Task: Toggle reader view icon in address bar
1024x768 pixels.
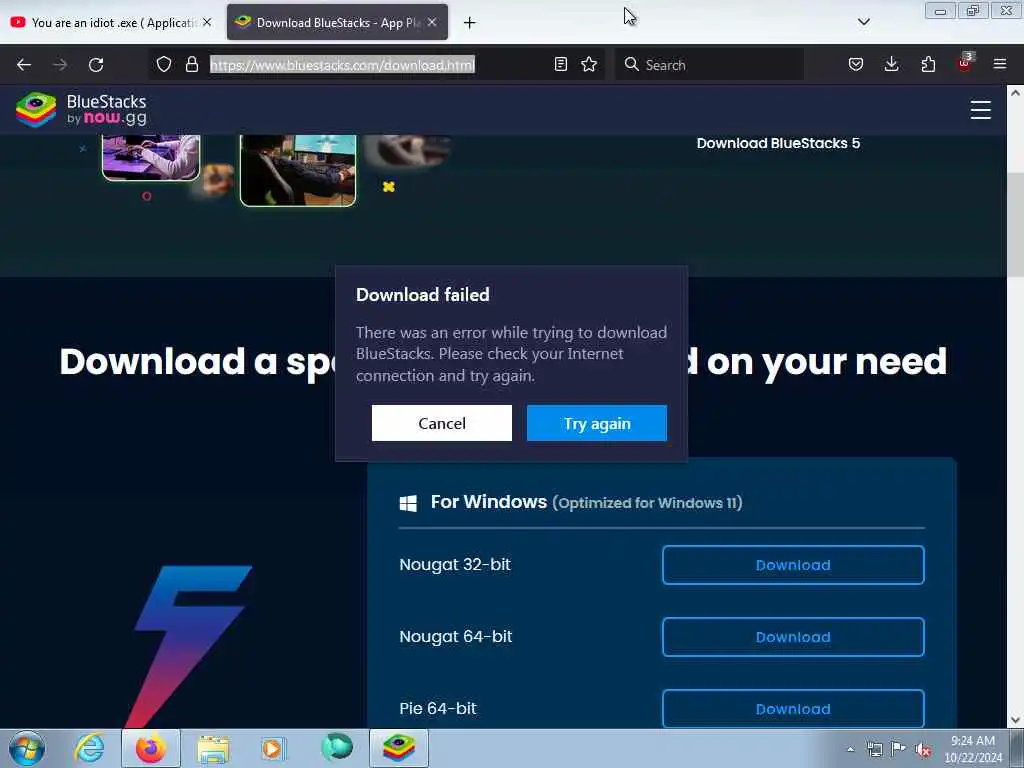Action: pyautogui.click(x=560, y=64)
